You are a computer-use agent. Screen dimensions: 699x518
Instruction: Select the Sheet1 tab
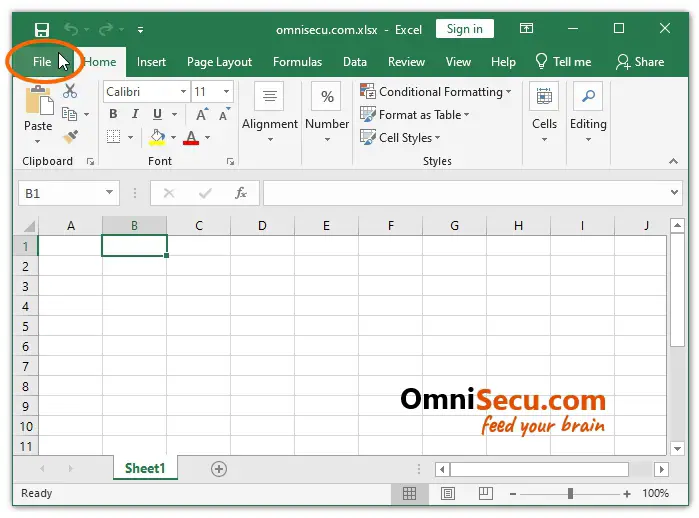(145, 468)
